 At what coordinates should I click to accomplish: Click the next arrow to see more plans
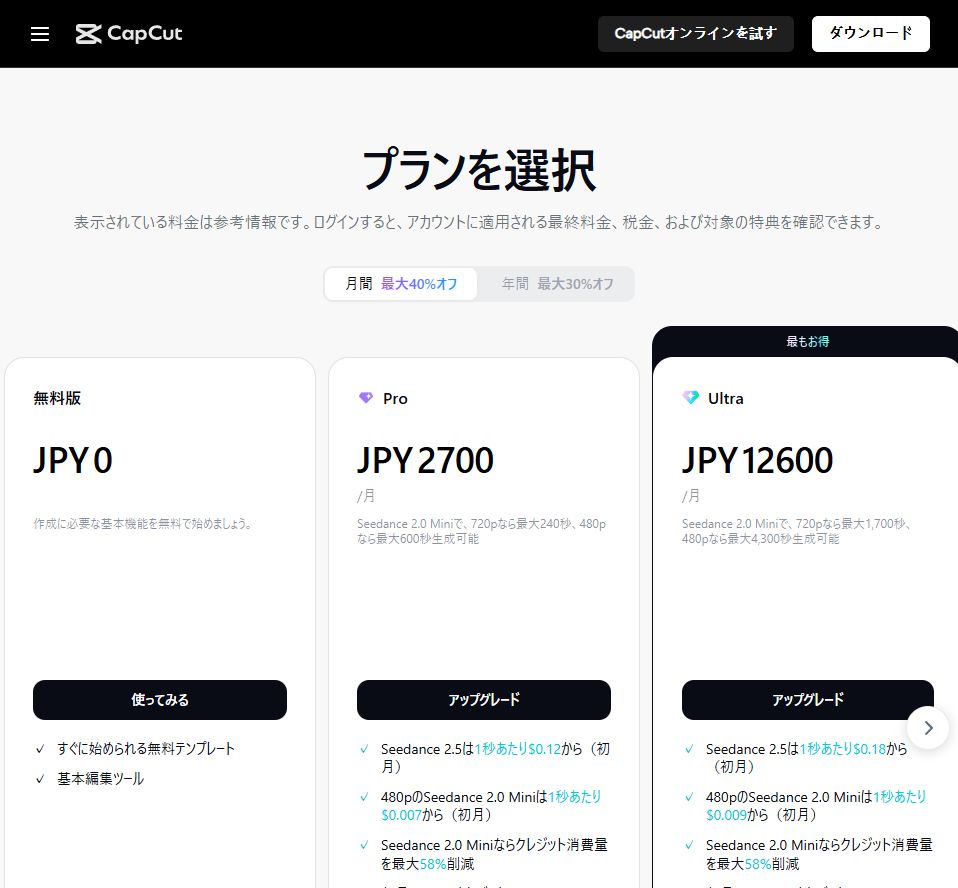pos(928,727)
